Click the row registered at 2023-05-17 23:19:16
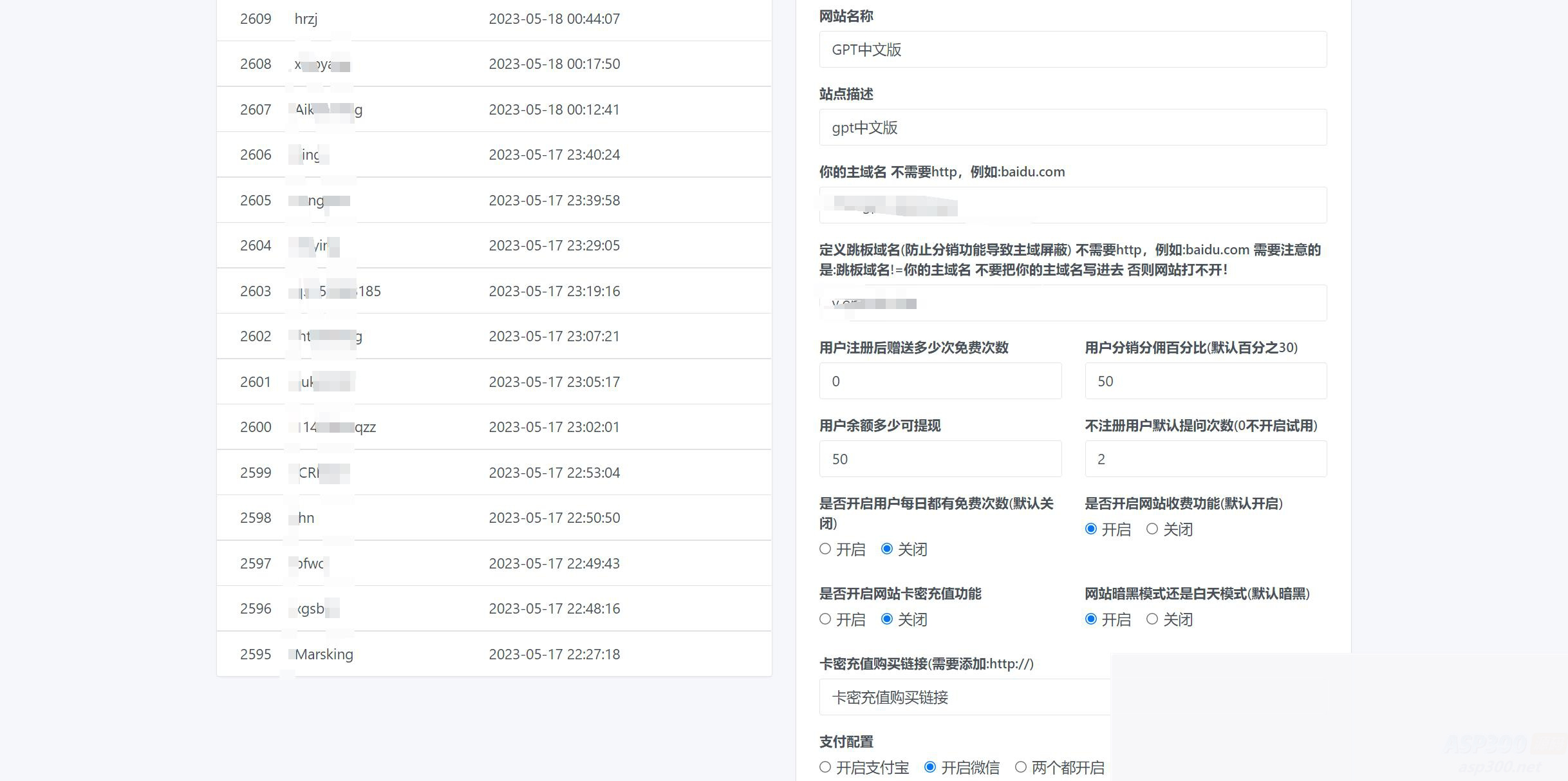The image size is (1568, 781). pyautogui.click(x=494, y=291)
